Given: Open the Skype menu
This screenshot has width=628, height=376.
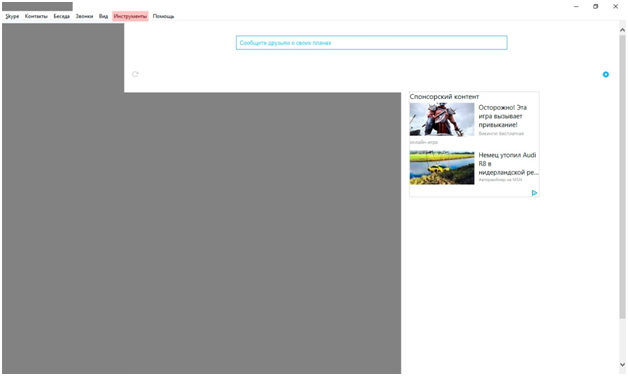Looking at the screenshot, I should point(12,16).
